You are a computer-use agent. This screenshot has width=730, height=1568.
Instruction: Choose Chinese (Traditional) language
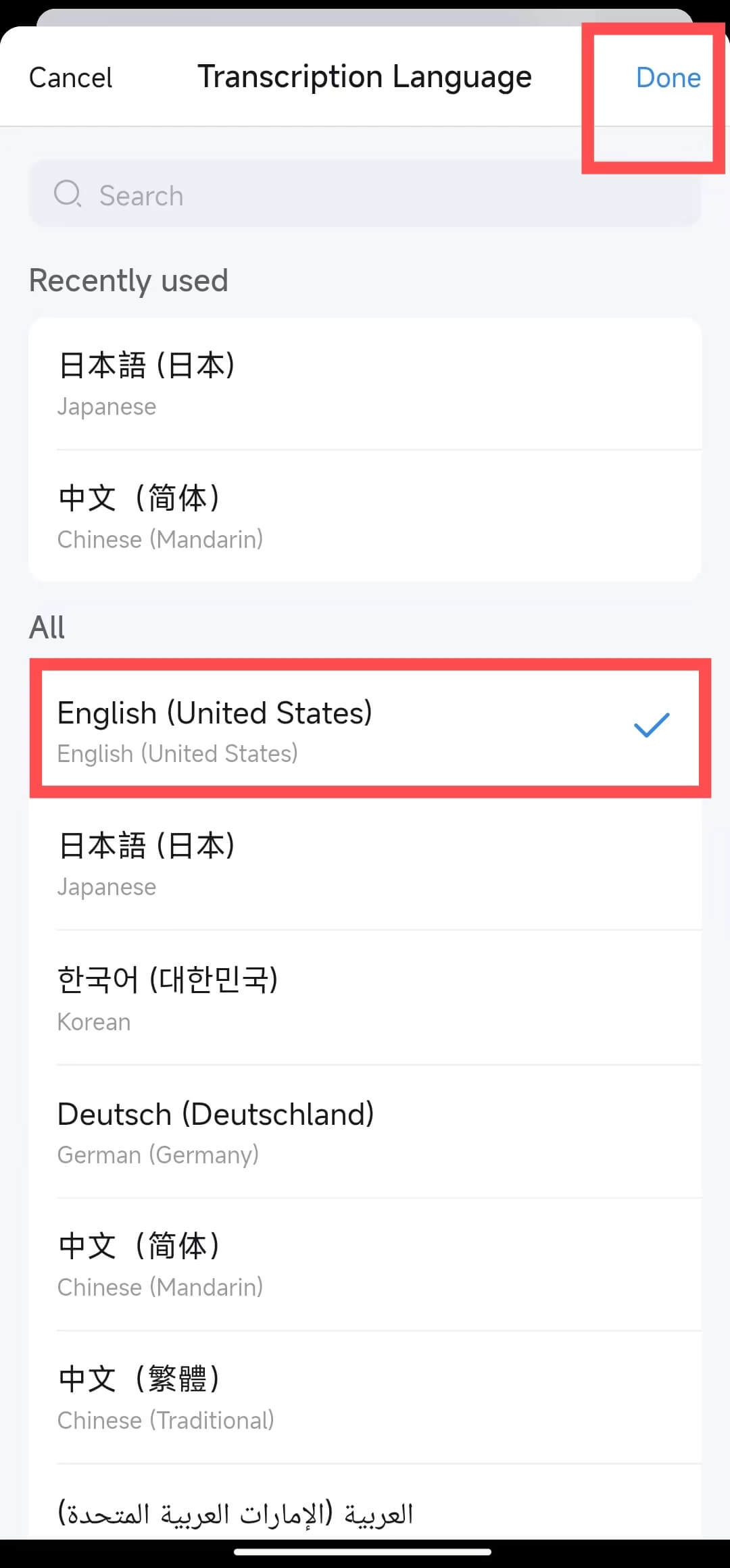(365, 1398)
